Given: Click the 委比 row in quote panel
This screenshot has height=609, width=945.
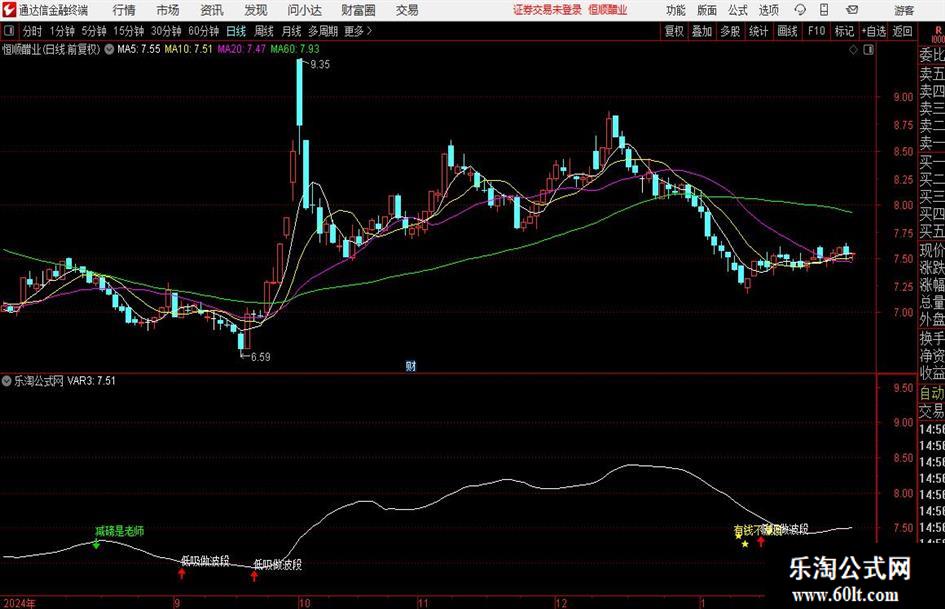Looking at the screenshot, I should coord(932,55).
